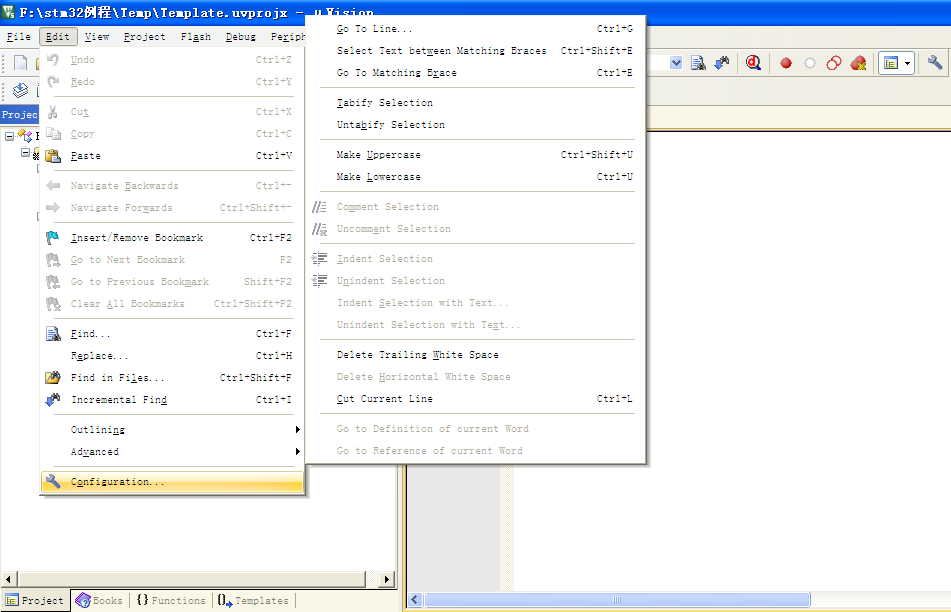951x612 pixels.
Task: Choose Untabify Selection
Action: tap(477, 125)
